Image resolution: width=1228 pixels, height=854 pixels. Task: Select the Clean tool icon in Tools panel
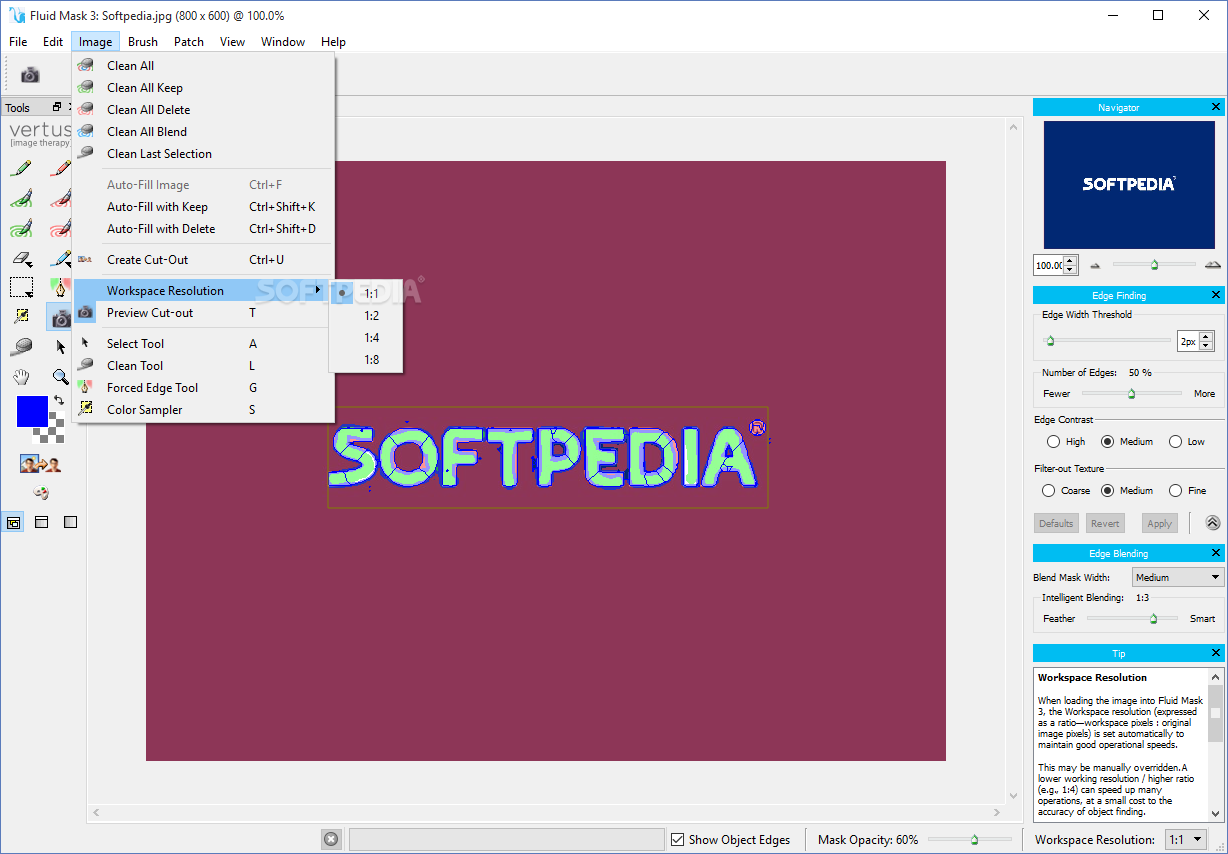coord(21,347)
